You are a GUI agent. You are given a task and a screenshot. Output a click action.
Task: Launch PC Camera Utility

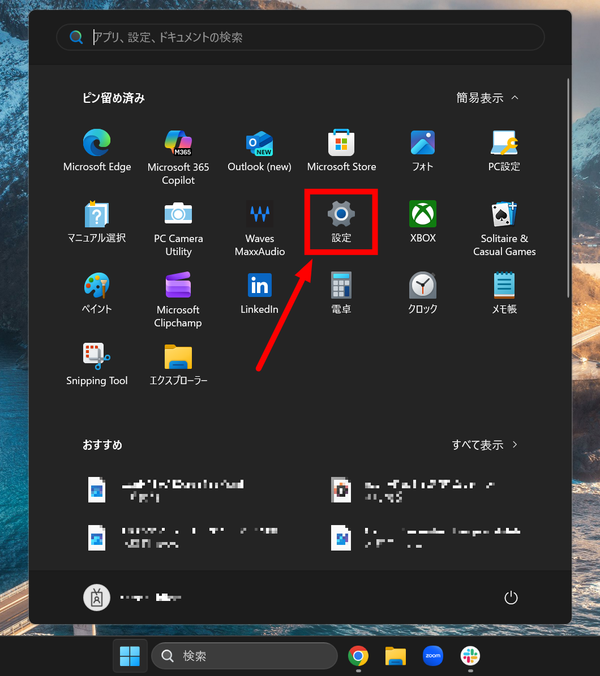click(178, 228)
